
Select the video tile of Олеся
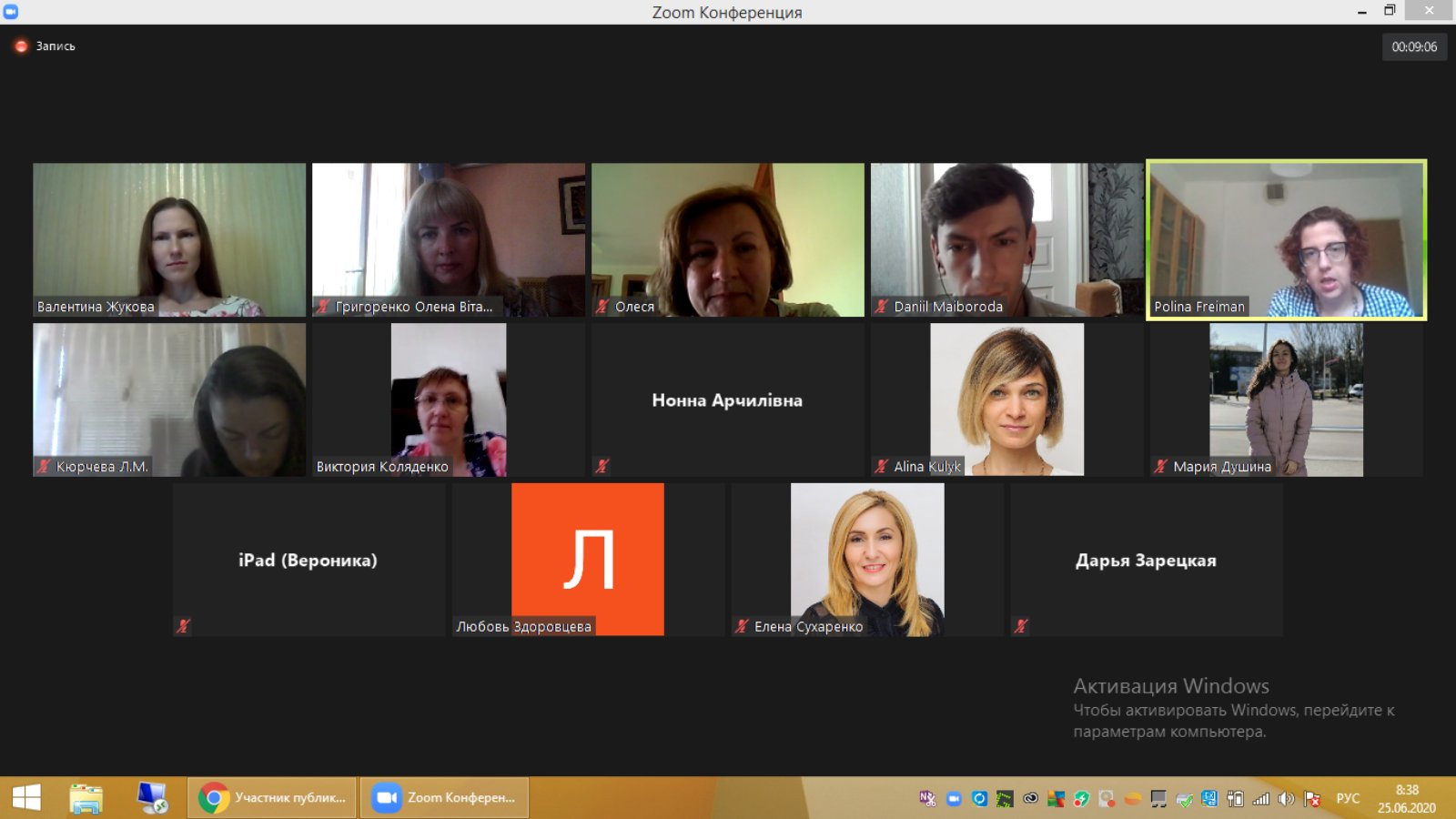(728, 240)
